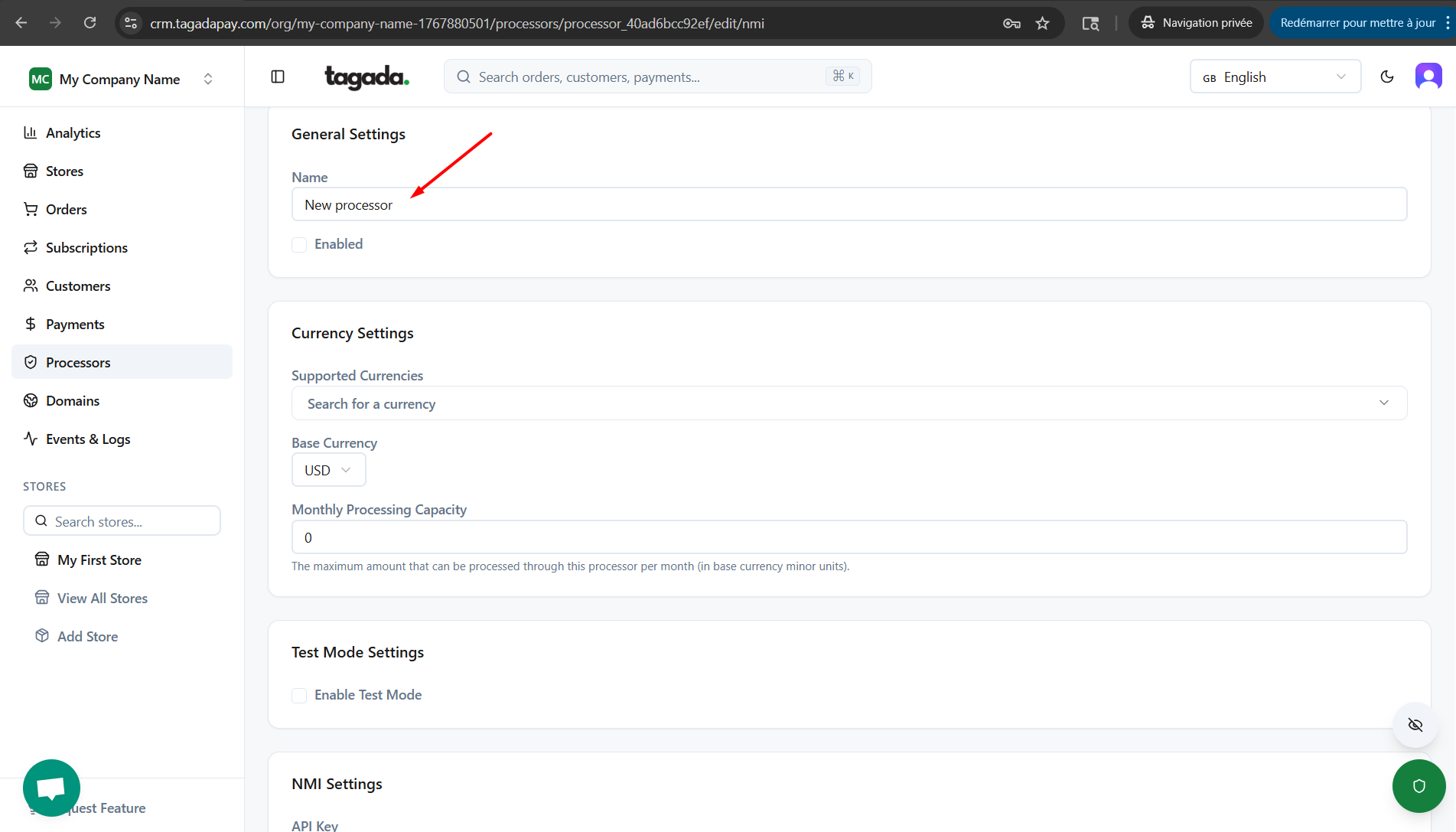Click the crossed-eye hide icon

click(1415, 725)
